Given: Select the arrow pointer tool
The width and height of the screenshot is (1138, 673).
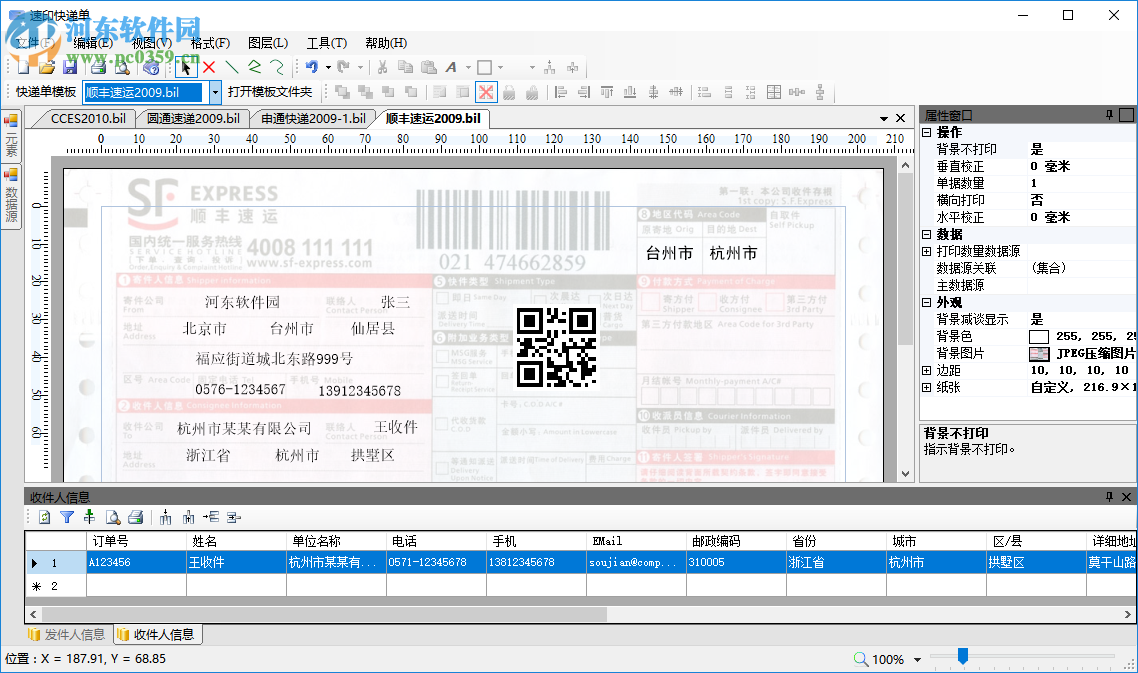Looking at the screenshot, I should coord(185,67).
